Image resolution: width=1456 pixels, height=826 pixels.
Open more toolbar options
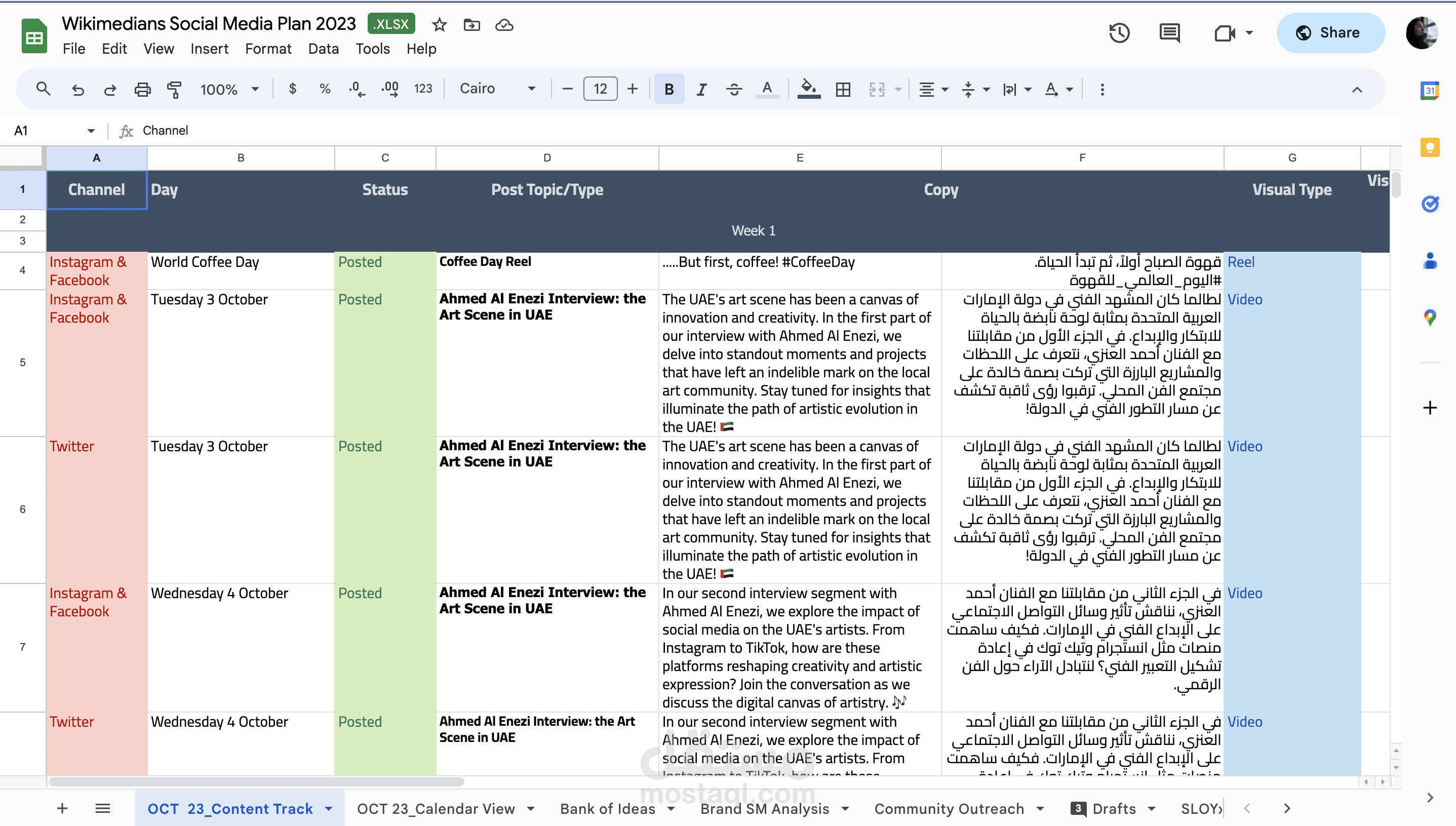click(x=1102, y=89)
